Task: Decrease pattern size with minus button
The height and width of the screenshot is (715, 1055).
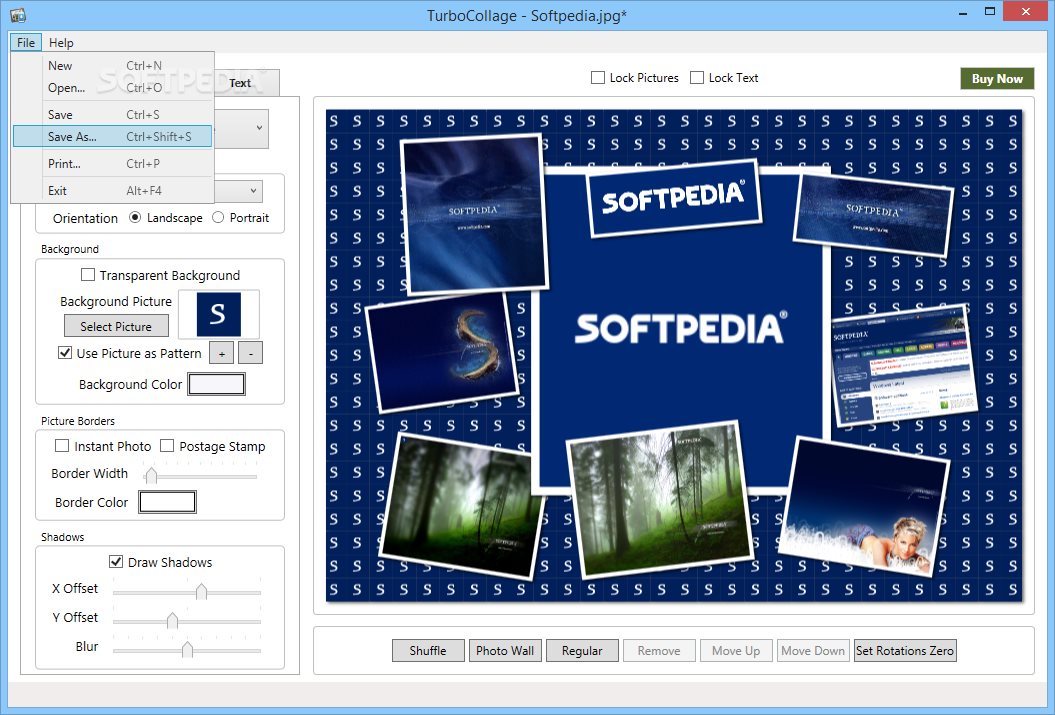Action: coord(250,353)
